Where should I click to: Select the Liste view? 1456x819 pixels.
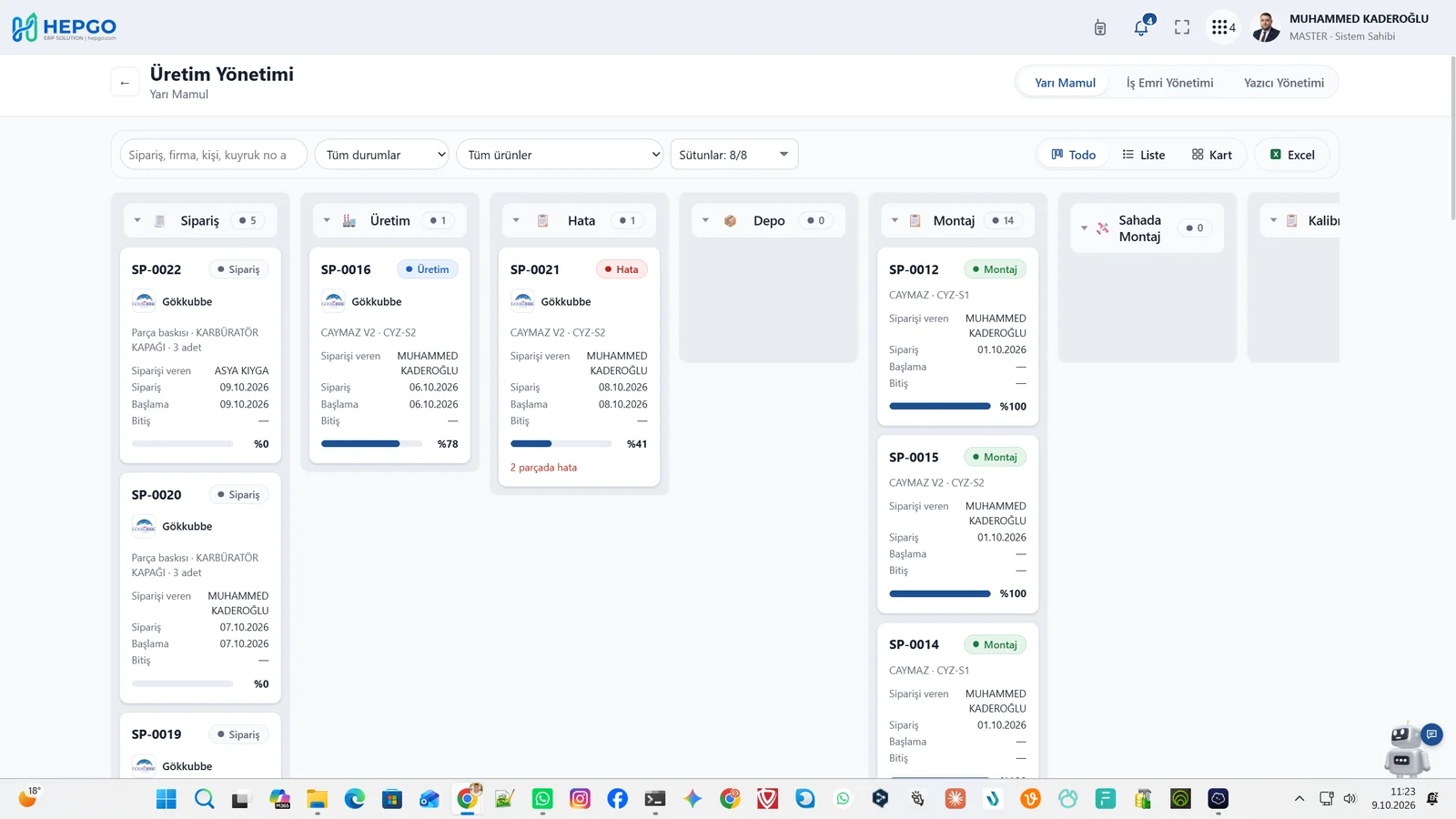coord(1144,155)
